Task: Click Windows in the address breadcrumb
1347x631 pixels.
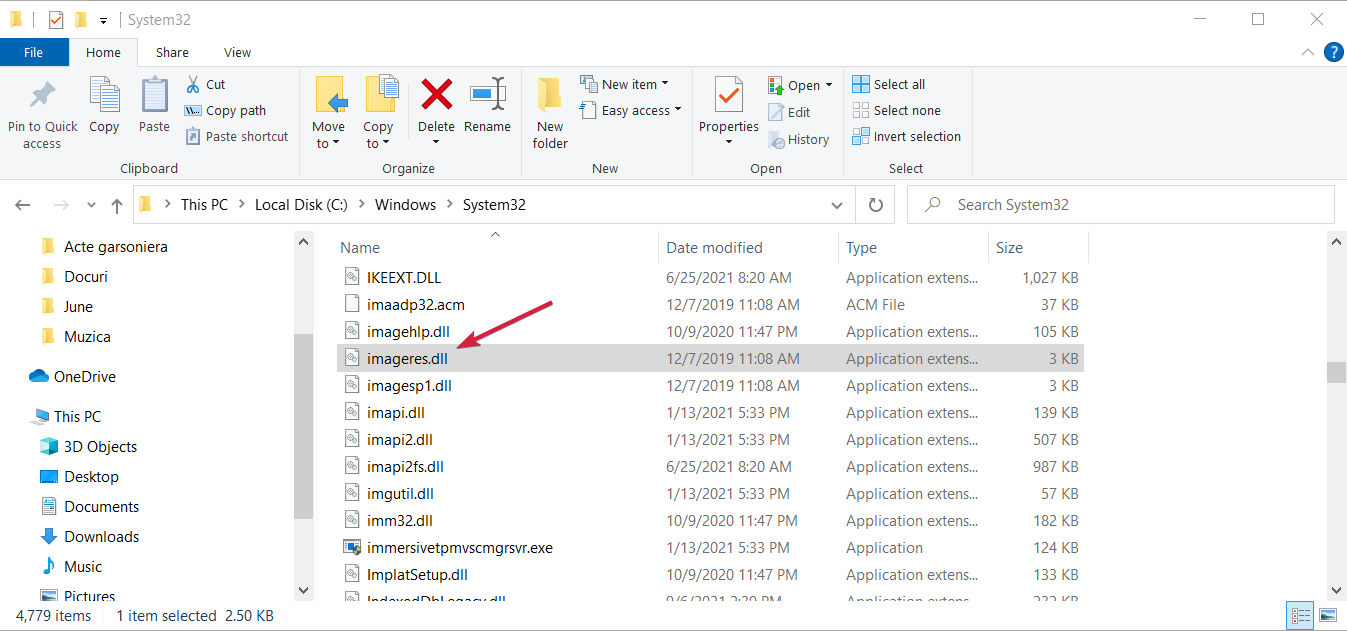Action: click(405, 205)
